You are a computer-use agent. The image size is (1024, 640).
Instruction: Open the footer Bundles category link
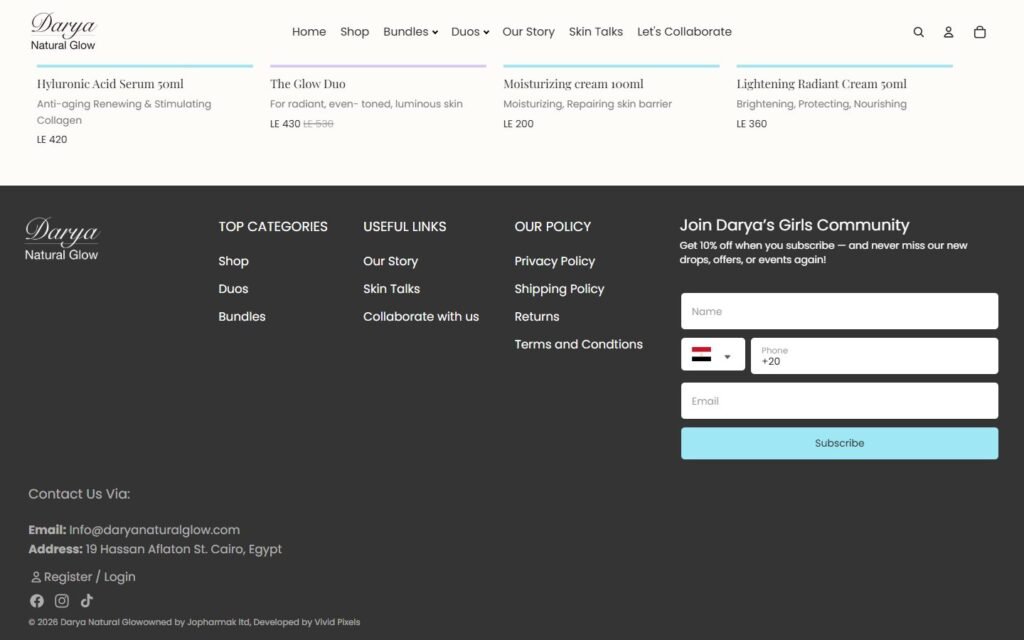242,317
